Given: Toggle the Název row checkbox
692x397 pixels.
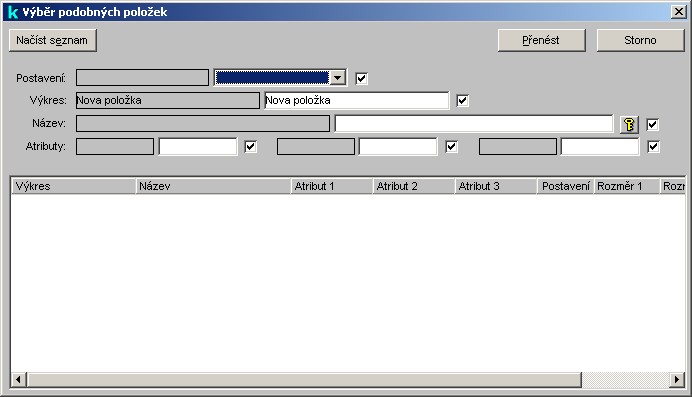Looking at the screenshot, I should (652, 124).
